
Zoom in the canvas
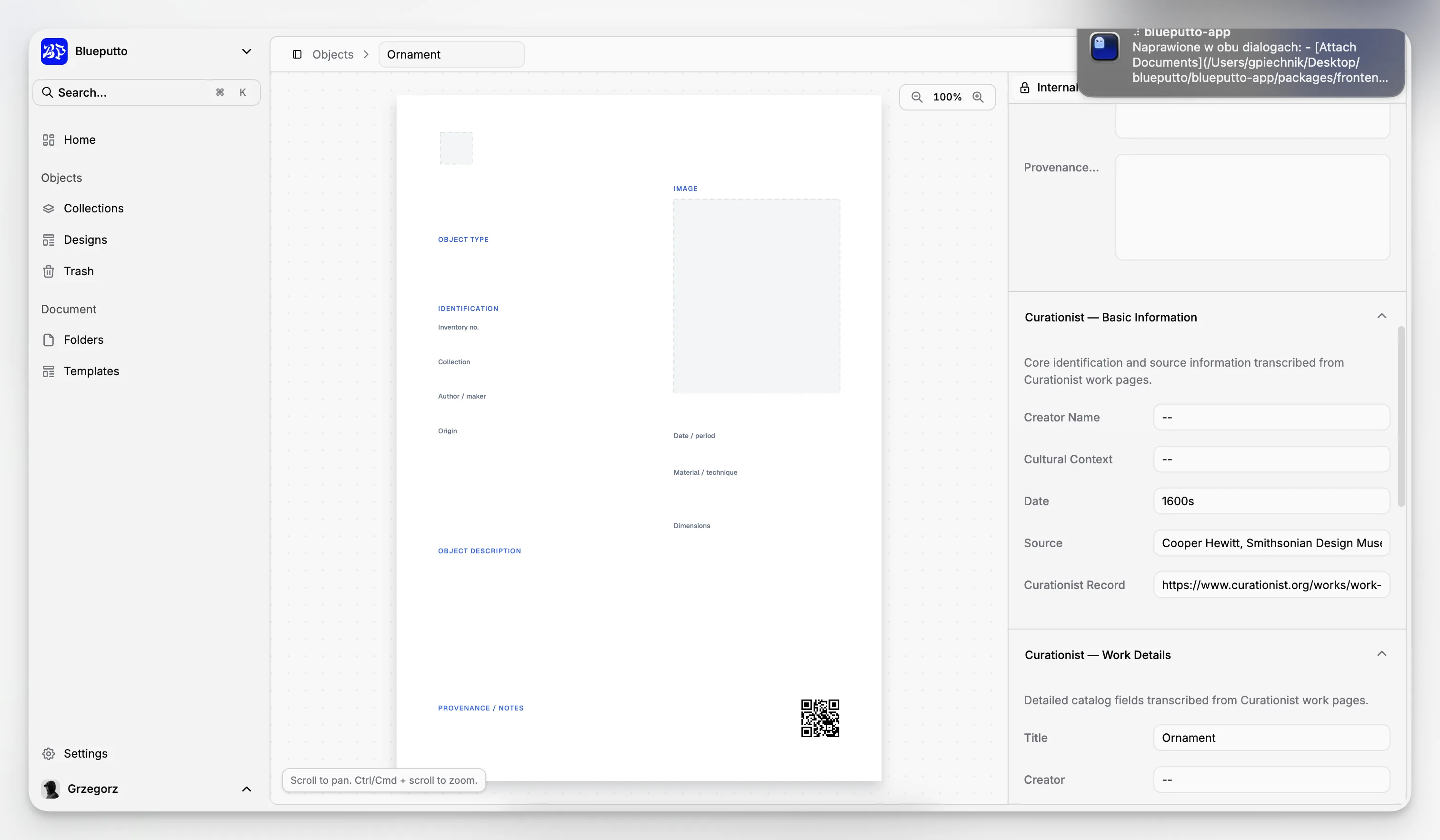[978, 97]
